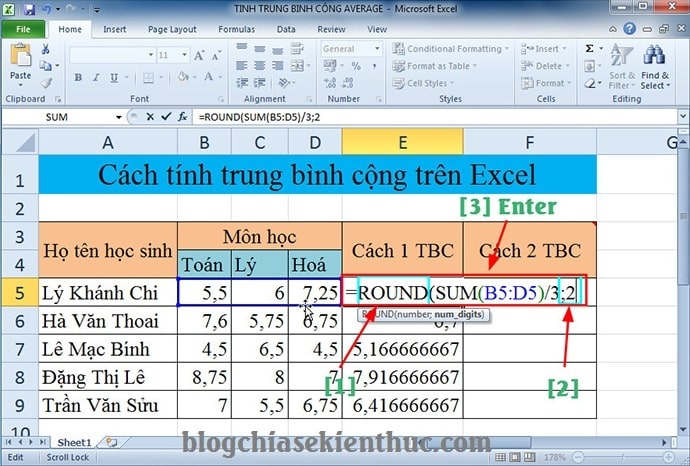The height and width of the screenshot is (466, 690).
Task: Open the File tab
Action: tap(23, 29)
